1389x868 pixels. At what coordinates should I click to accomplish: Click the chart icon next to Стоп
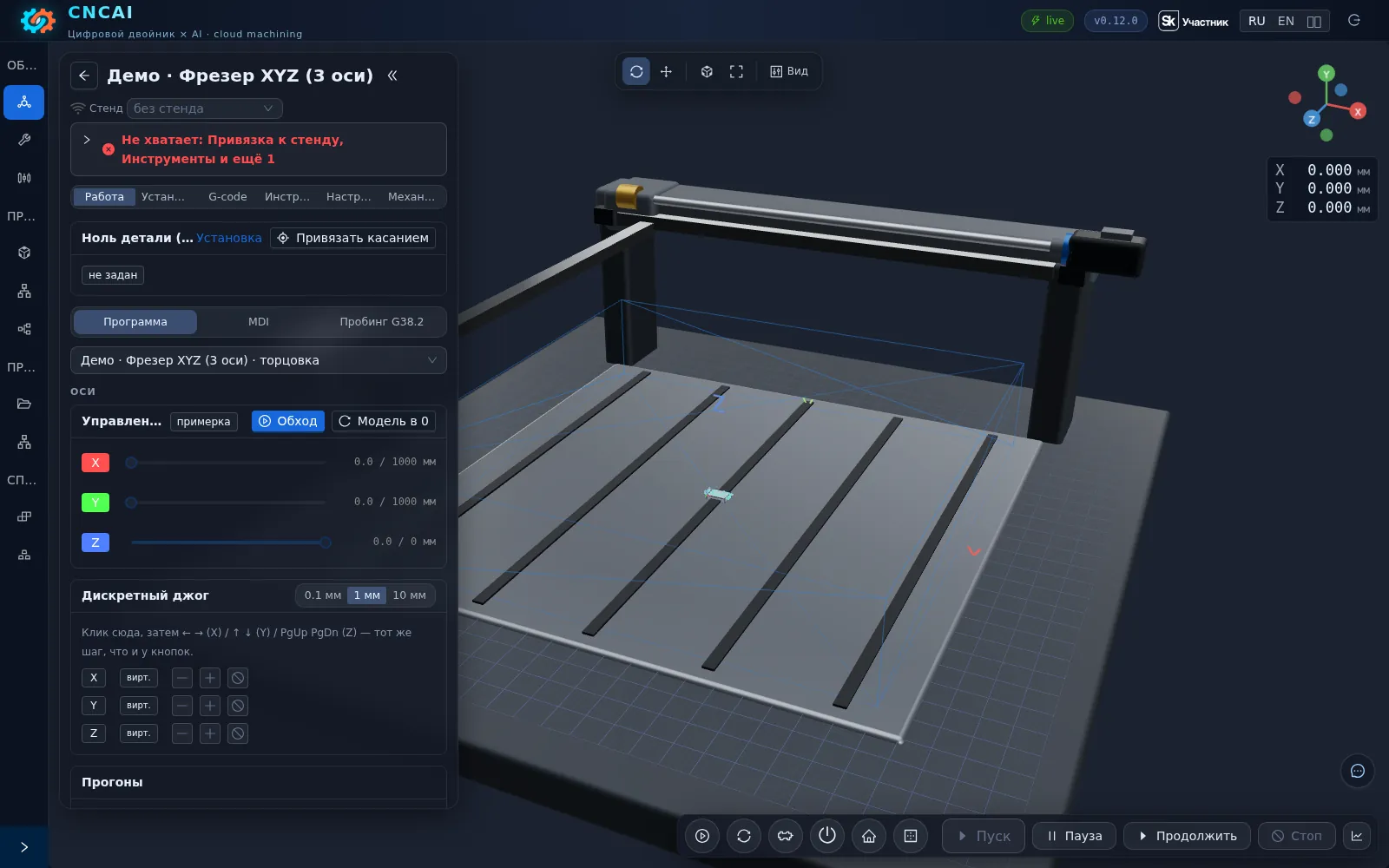1357,836
